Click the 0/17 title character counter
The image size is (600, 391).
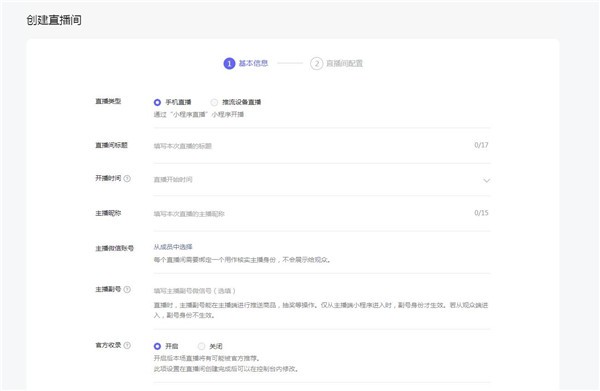point(481,145)
